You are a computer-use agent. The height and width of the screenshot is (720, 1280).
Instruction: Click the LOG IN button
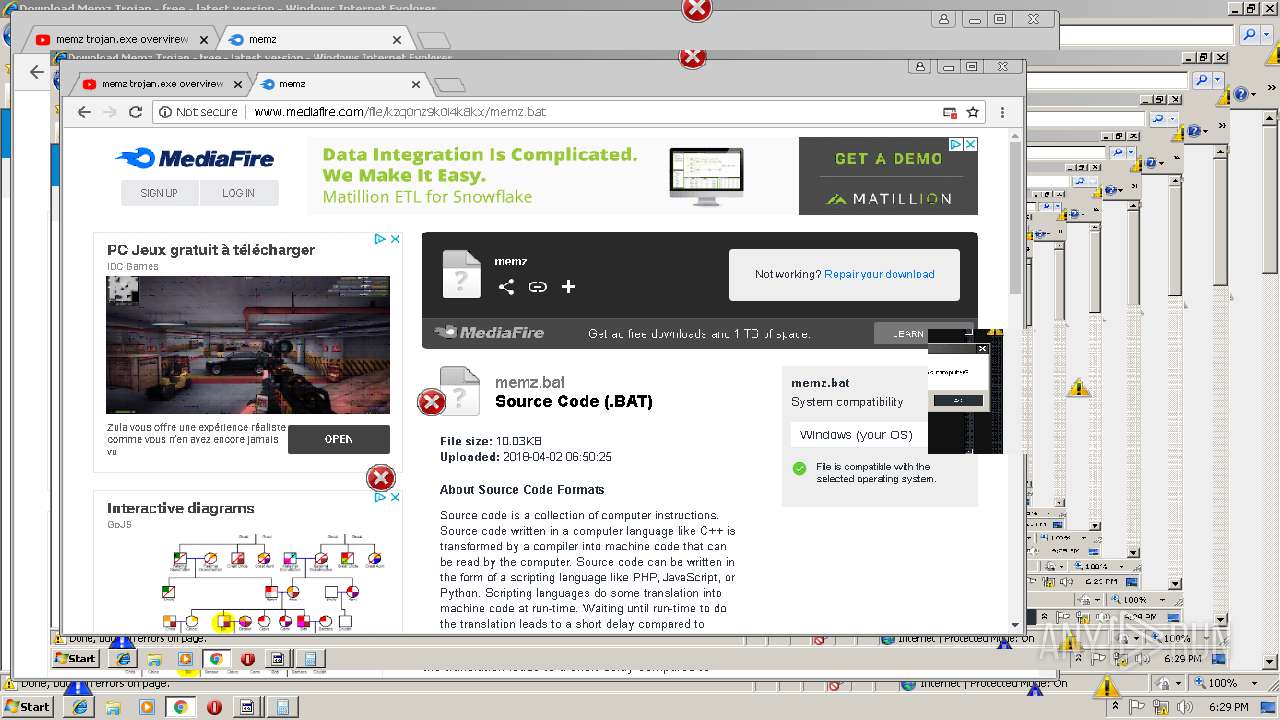point(238,193)
